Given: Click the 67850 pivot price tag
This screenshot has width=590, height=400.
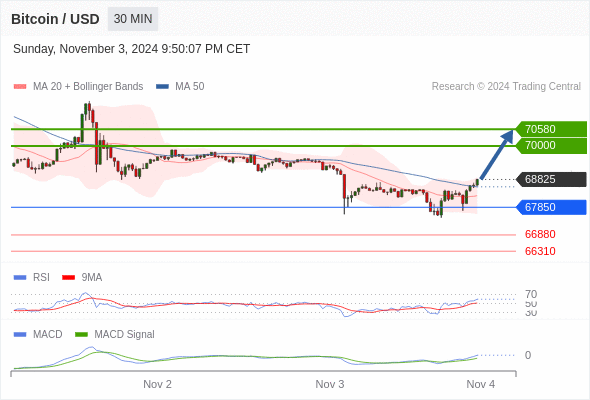Looking at the screenshot, I should (551, 207).
